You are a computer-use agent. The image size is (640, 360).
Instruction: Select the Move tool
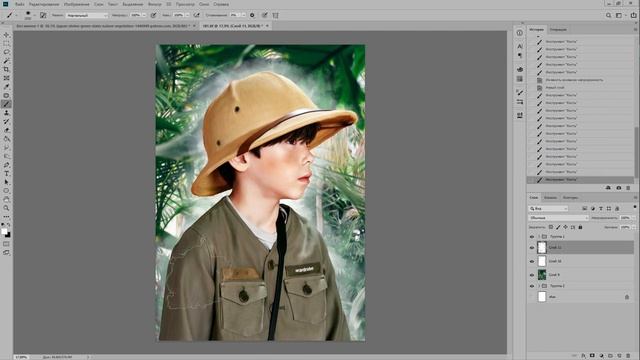point(6,35)
